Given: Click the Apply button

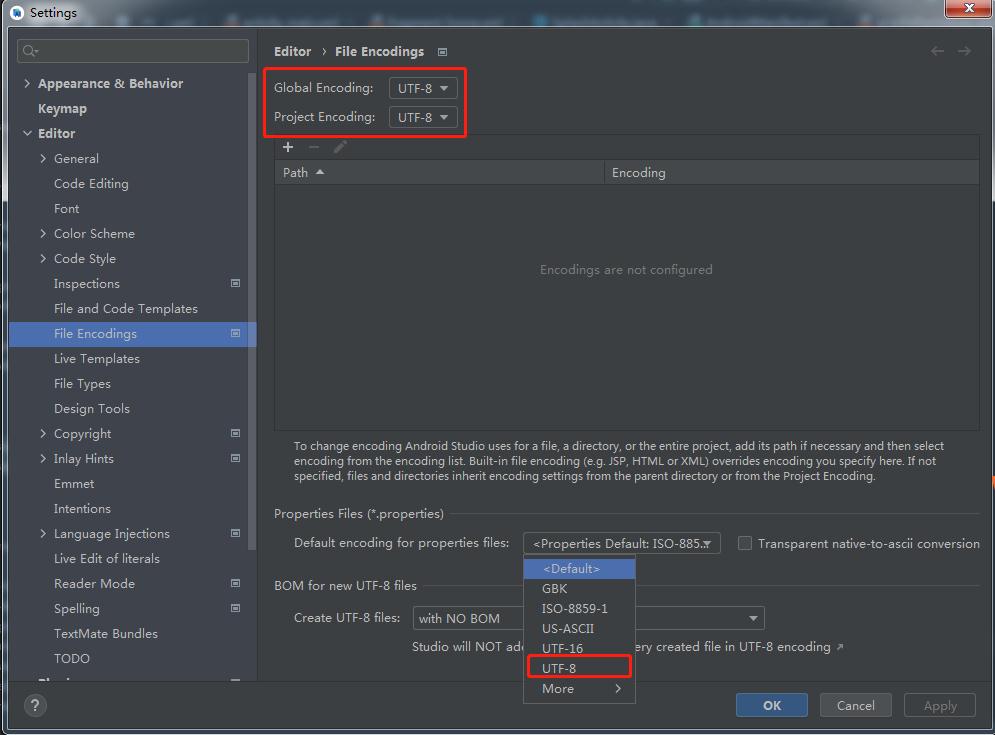Looking at the screenshot, I should coord(940,705).
